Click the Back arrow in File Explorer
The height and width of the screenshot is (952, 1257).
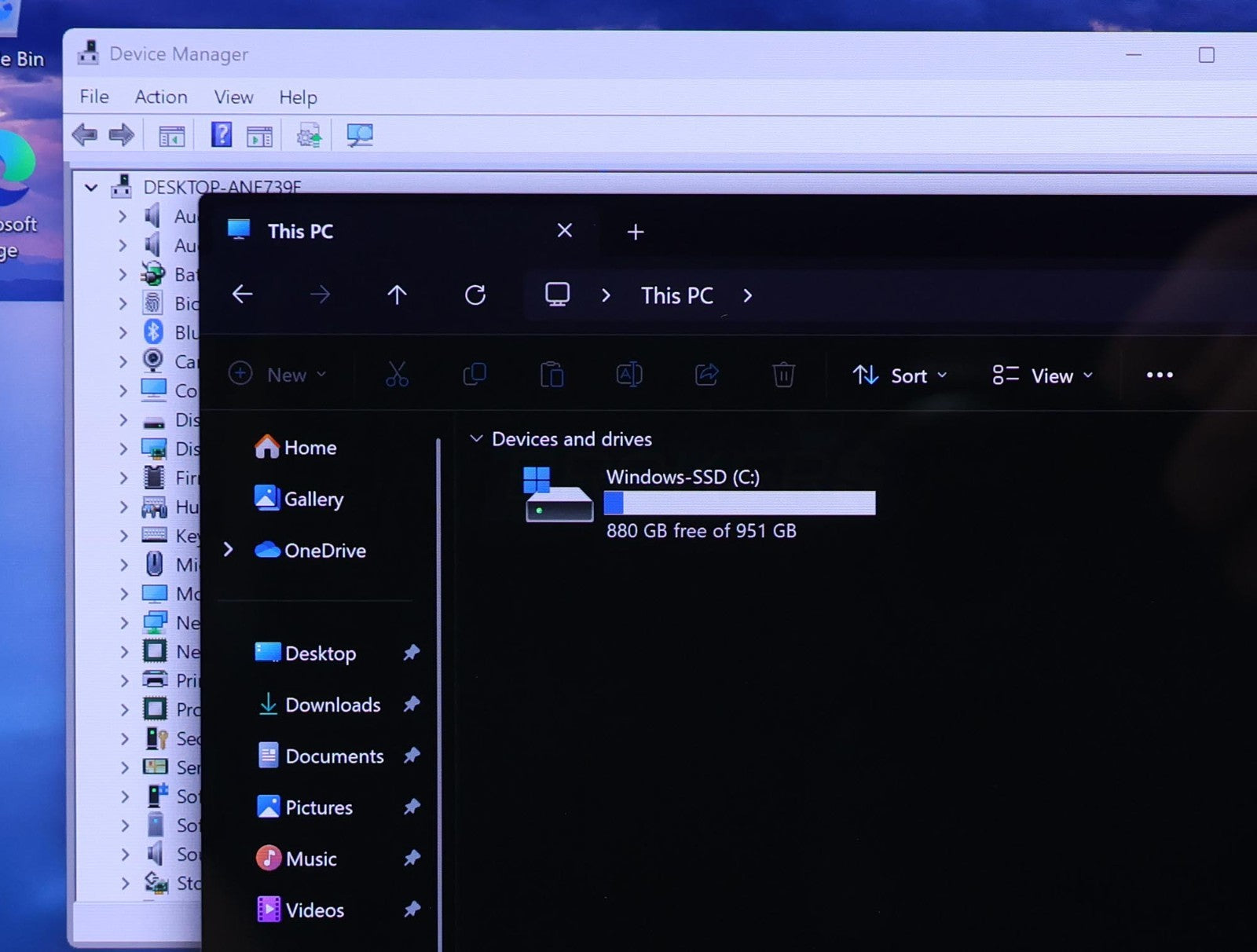(x=243, y=295)
